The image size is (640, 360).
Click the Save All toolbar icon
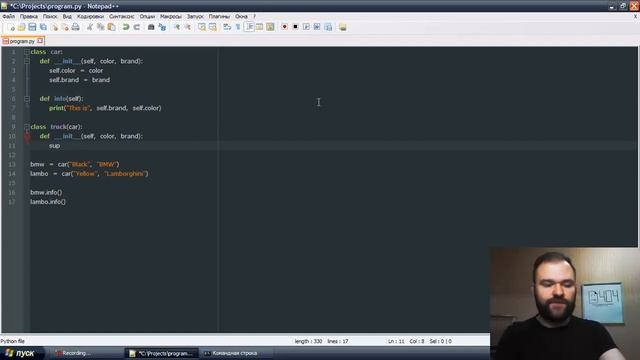pos(43,27)
